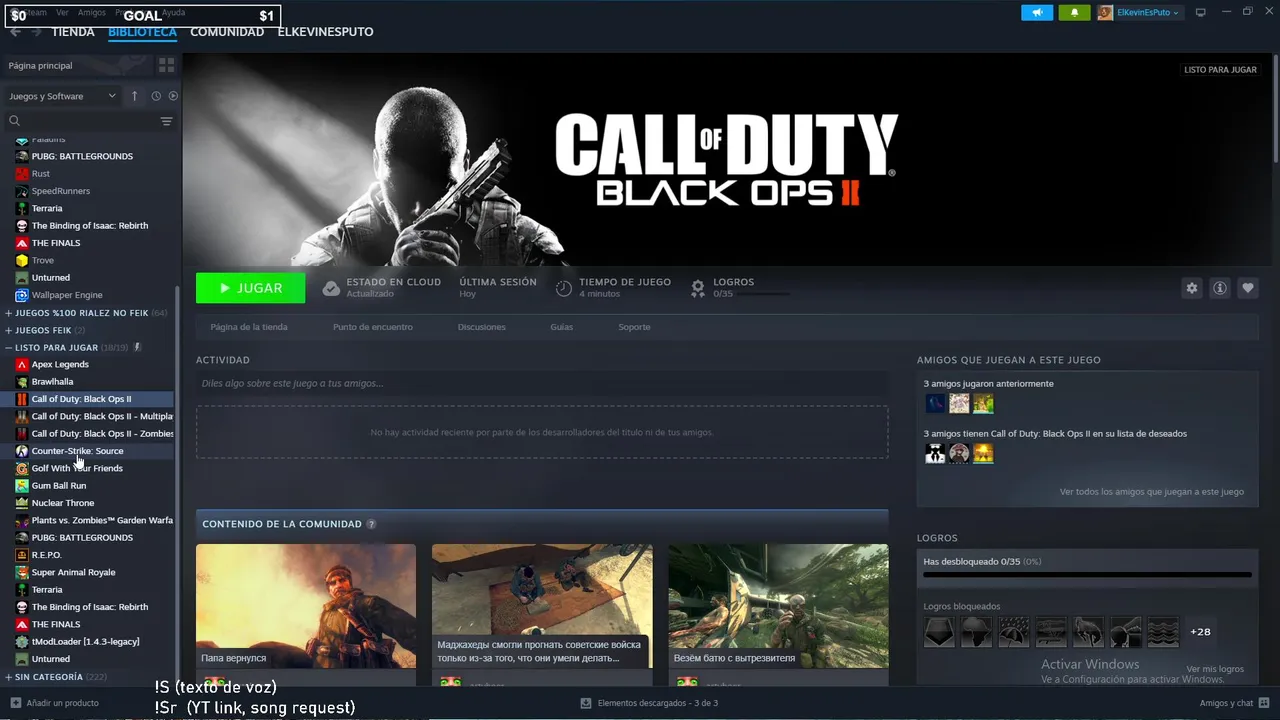Image resolution: width=1280 pixels, height=720 pixels.
Task: Switch to the collections grid view icon
Action: pyautogui.click(x=166, y=65)
